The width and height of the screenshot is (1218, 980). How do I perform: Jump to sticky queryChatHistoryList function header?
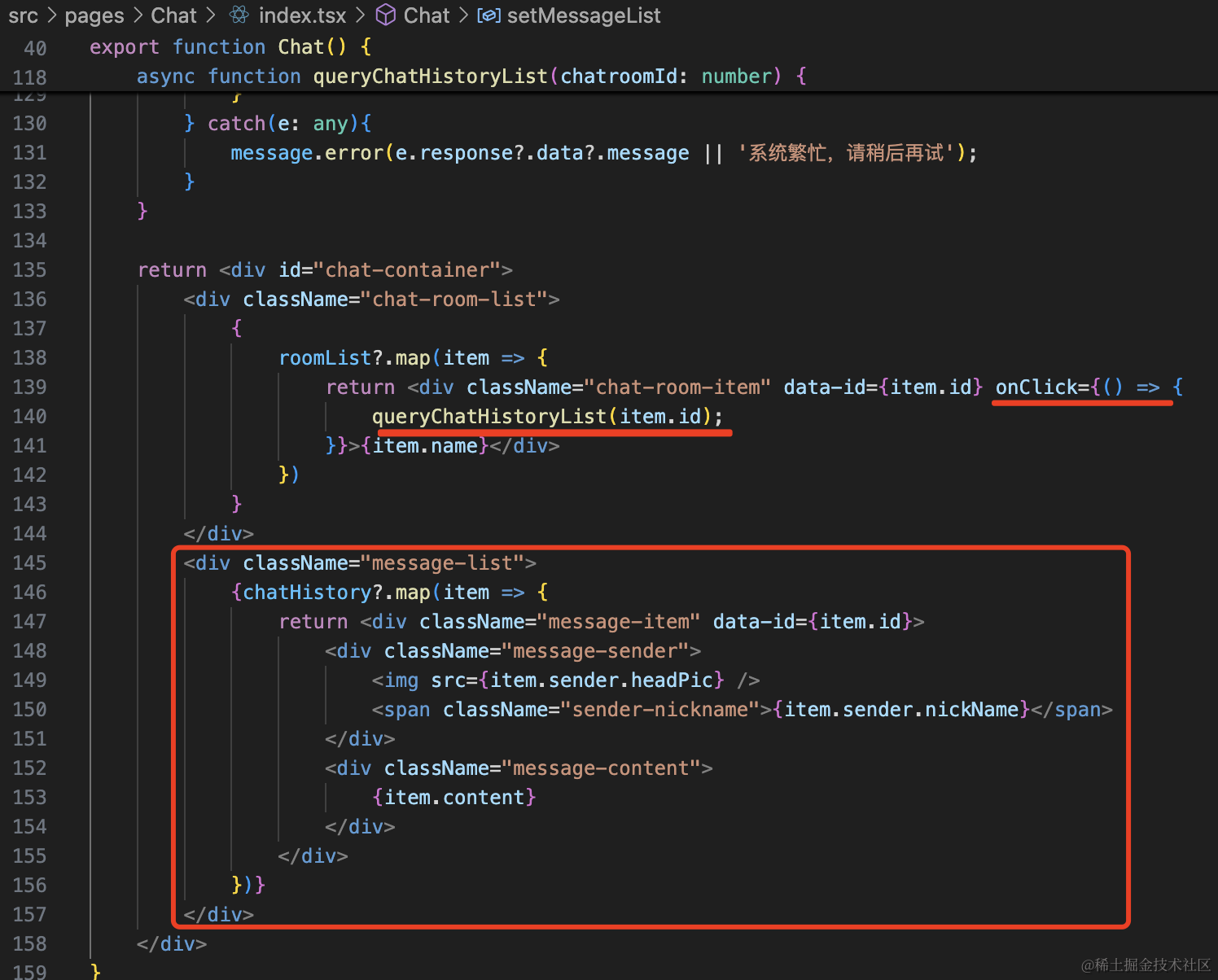coord(430,77)
